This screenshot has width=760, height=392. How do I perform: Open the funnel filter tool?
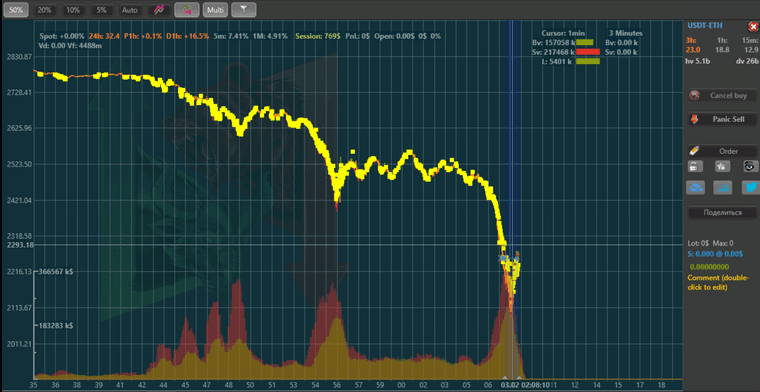tap(244, 10)
